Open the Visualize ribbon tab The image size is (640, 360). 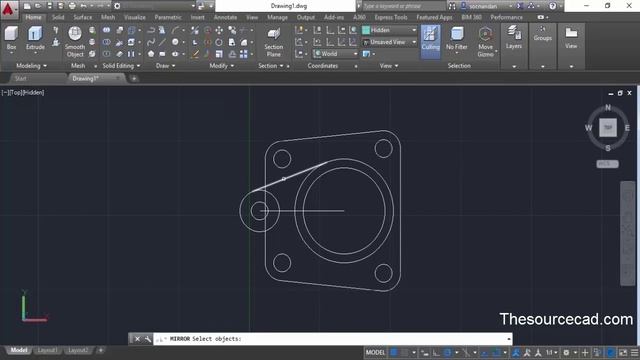(135, 17)
